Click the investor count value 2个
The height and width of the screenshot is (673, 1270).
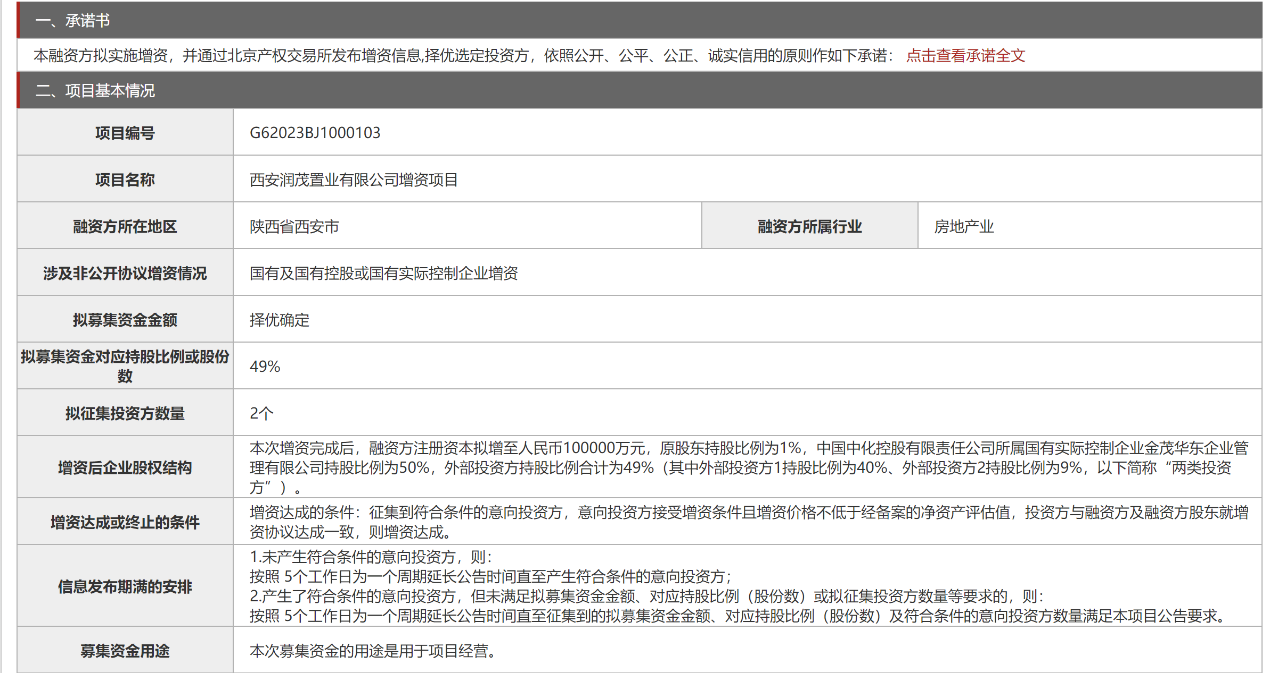coord(261,413)
